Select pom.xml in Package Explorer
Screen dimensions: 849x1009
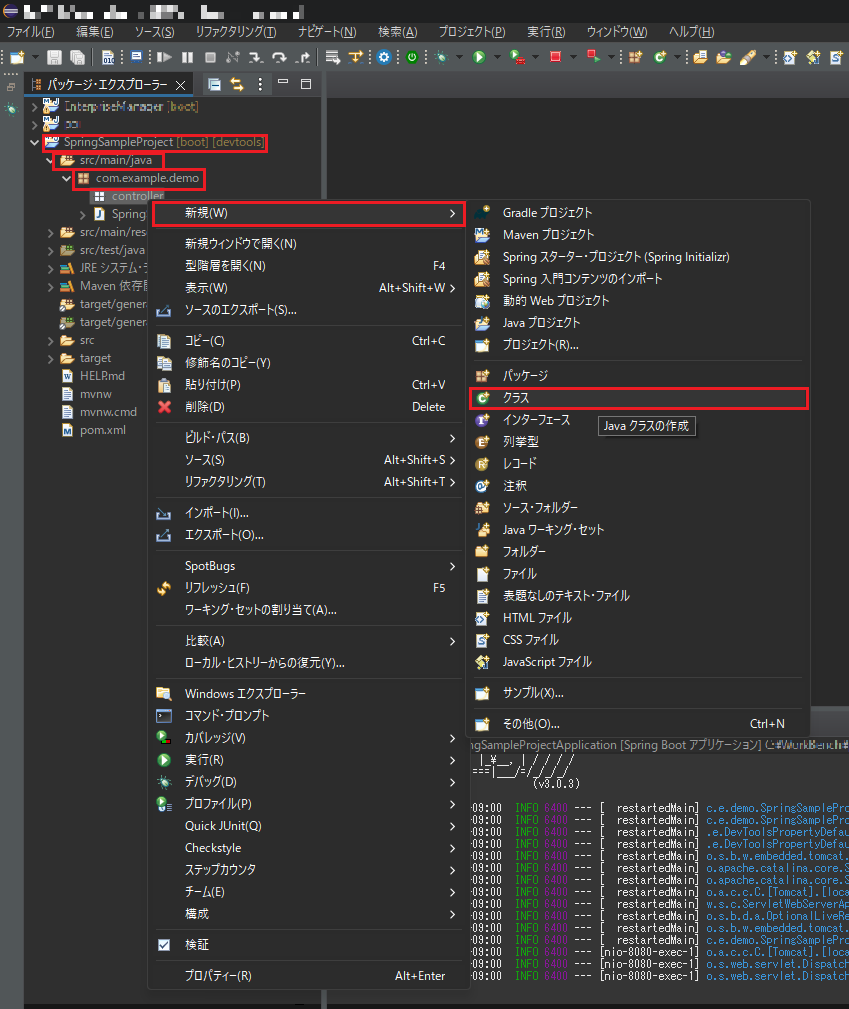pyautogui.click(x=102, y=430)
